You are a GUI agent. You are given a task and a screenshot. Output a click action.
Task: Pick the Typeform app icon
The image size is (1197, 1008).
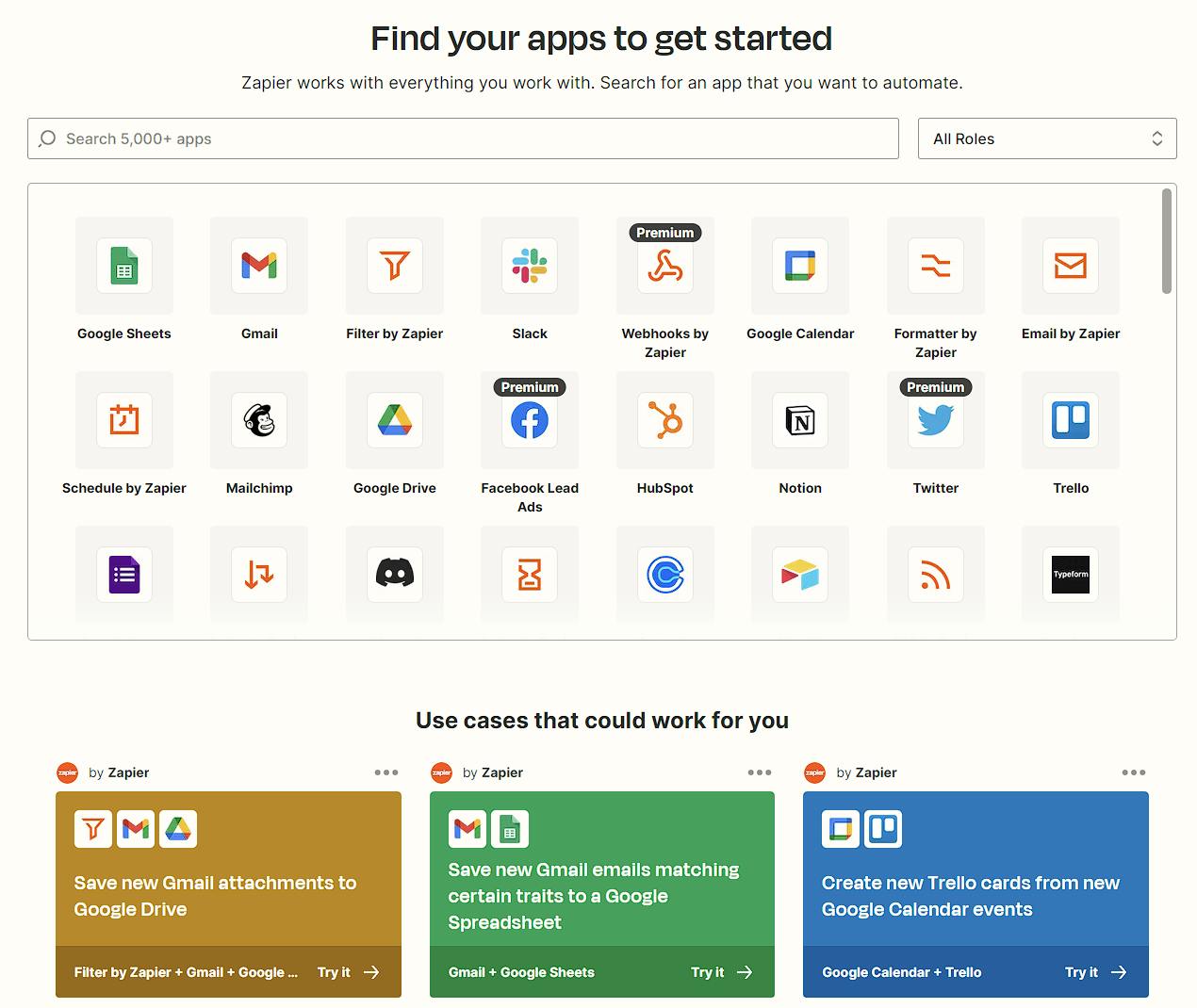[1071, 575]
